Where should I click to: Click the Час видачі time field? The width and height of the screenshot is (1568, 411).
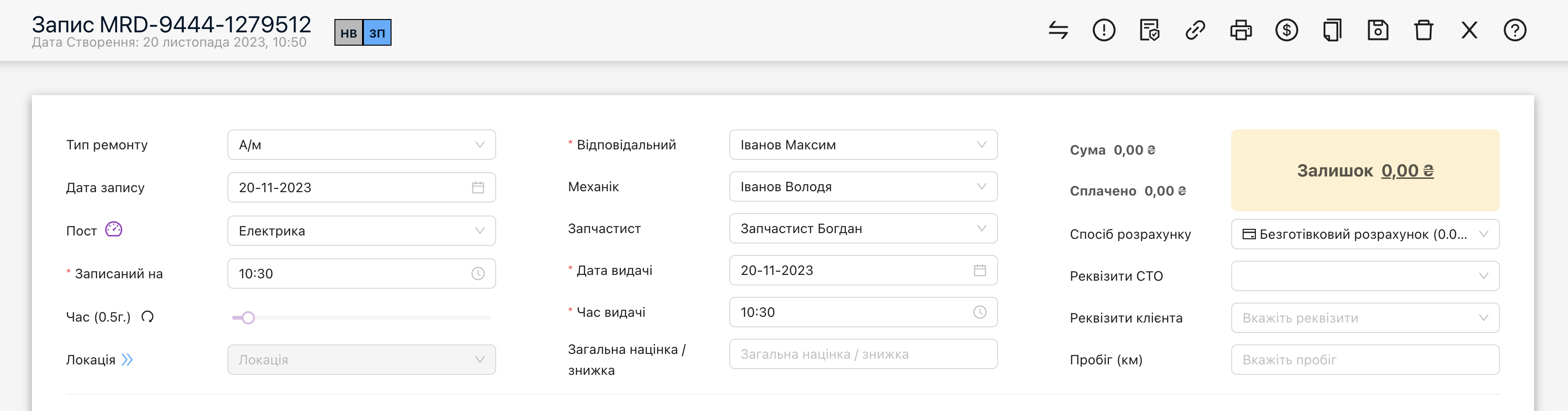863,313
